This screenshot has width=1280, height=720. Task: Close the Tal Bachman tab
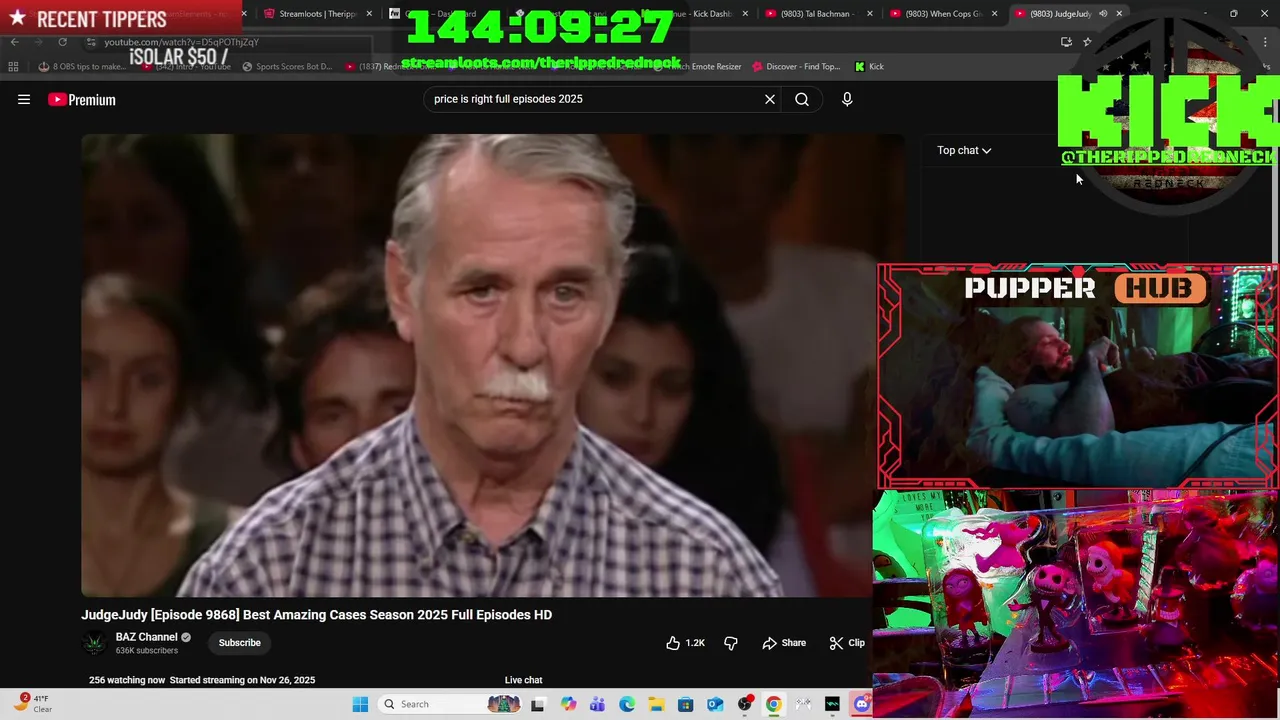click(869, 14)
